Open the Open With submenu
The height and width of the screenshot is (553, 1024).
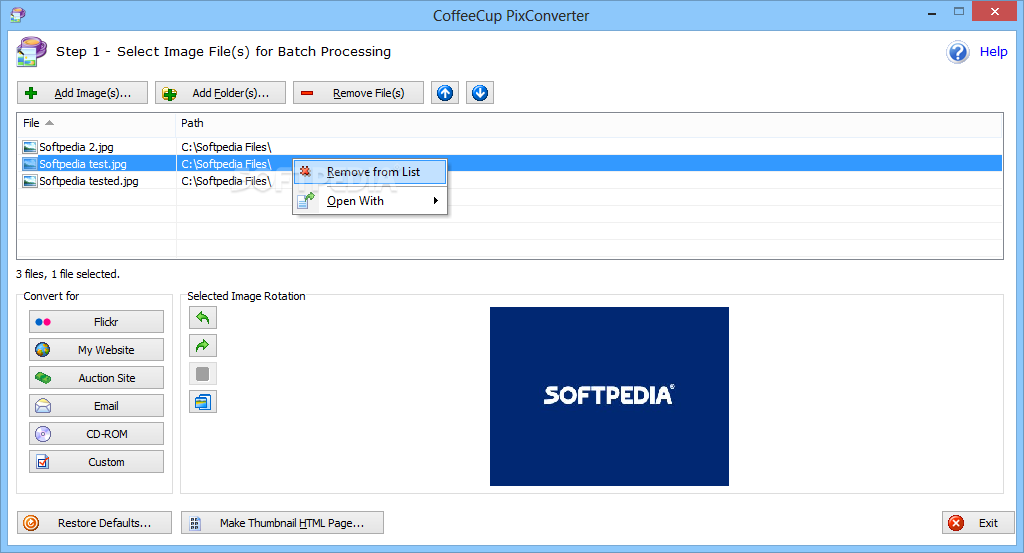point(370,201)
